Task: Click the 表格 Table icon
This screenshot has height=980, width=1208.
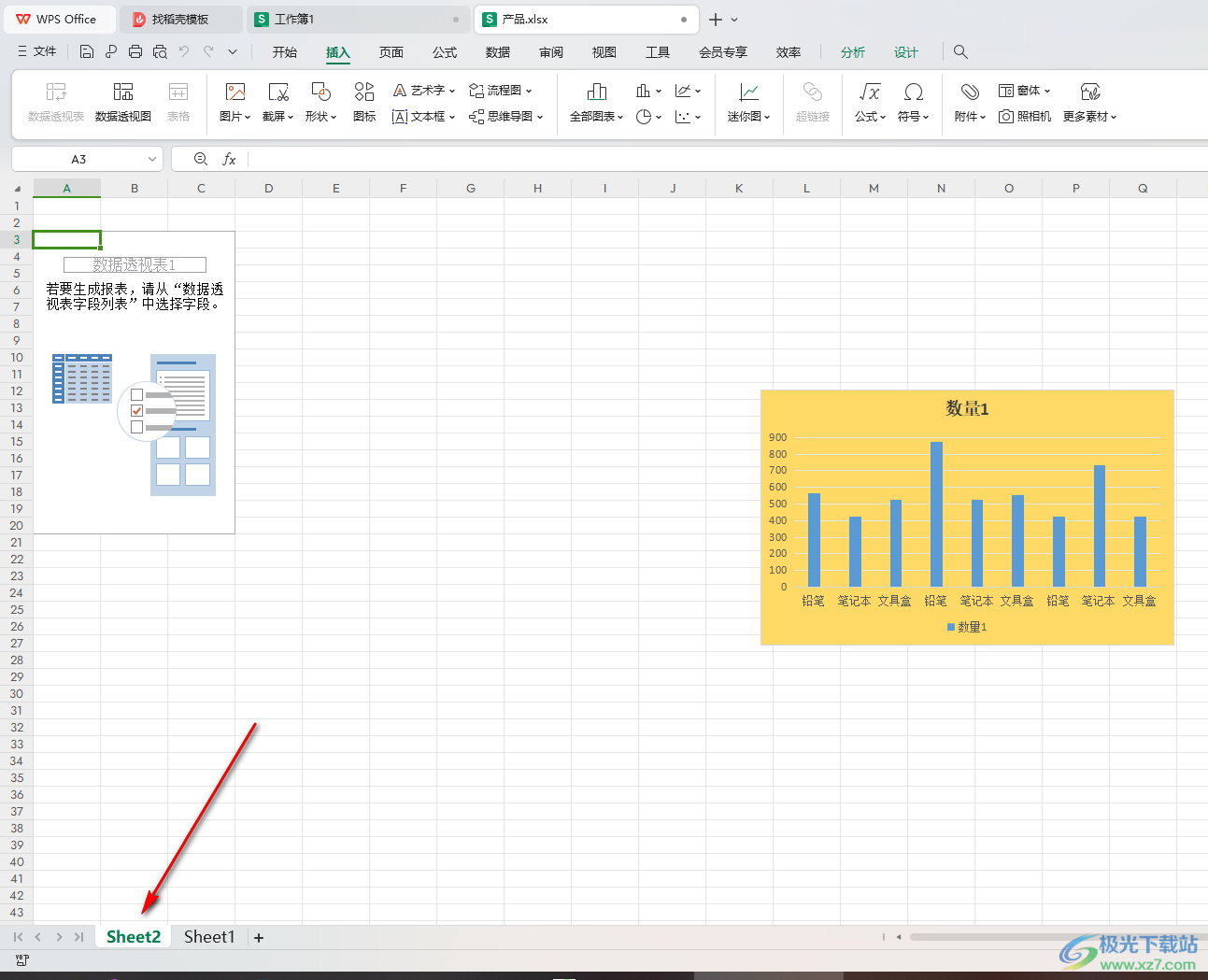Action: pyautogui.click(x=178, y=102)
